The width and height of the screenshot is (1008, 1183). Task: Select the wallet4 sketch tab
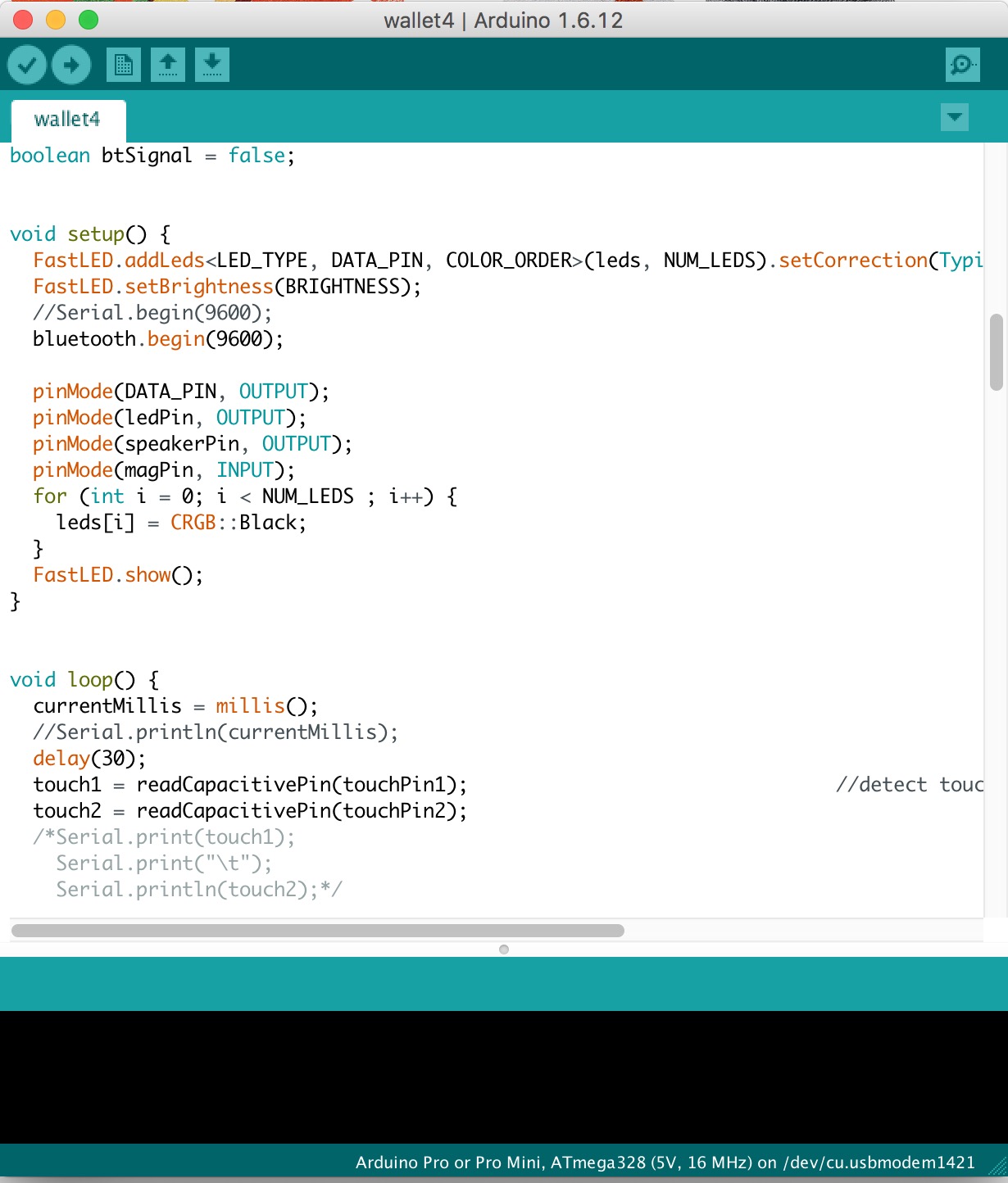pos(68,120)
